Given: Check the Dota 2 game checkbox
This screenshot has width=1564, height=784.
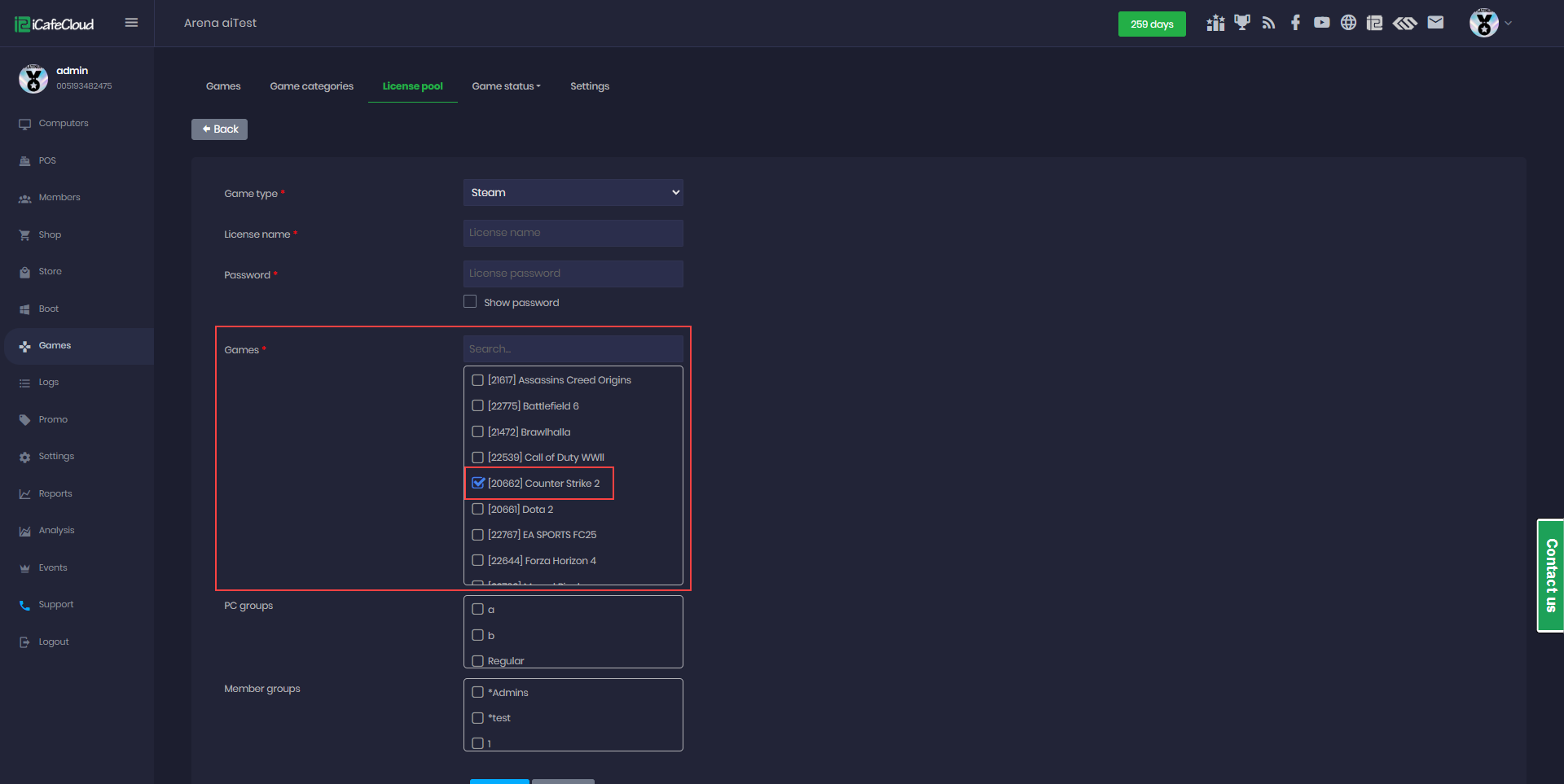Looking at the screenshot, I should [478, 509].
